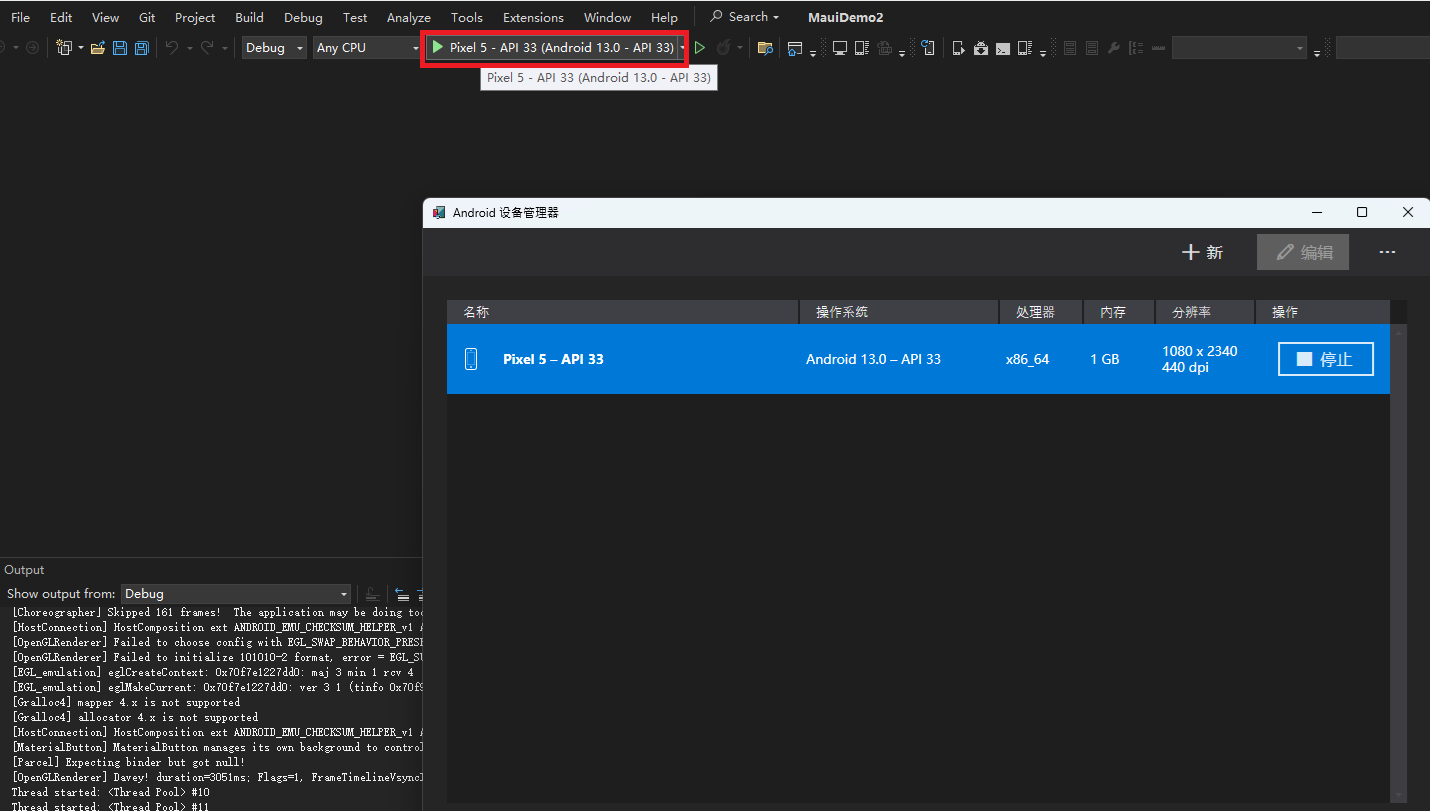This screenshot has width=1430, height=811.
Task: Click the 1080 x 2340 resolution cell
Action: pyautogui.click(x=1200, y=359)
